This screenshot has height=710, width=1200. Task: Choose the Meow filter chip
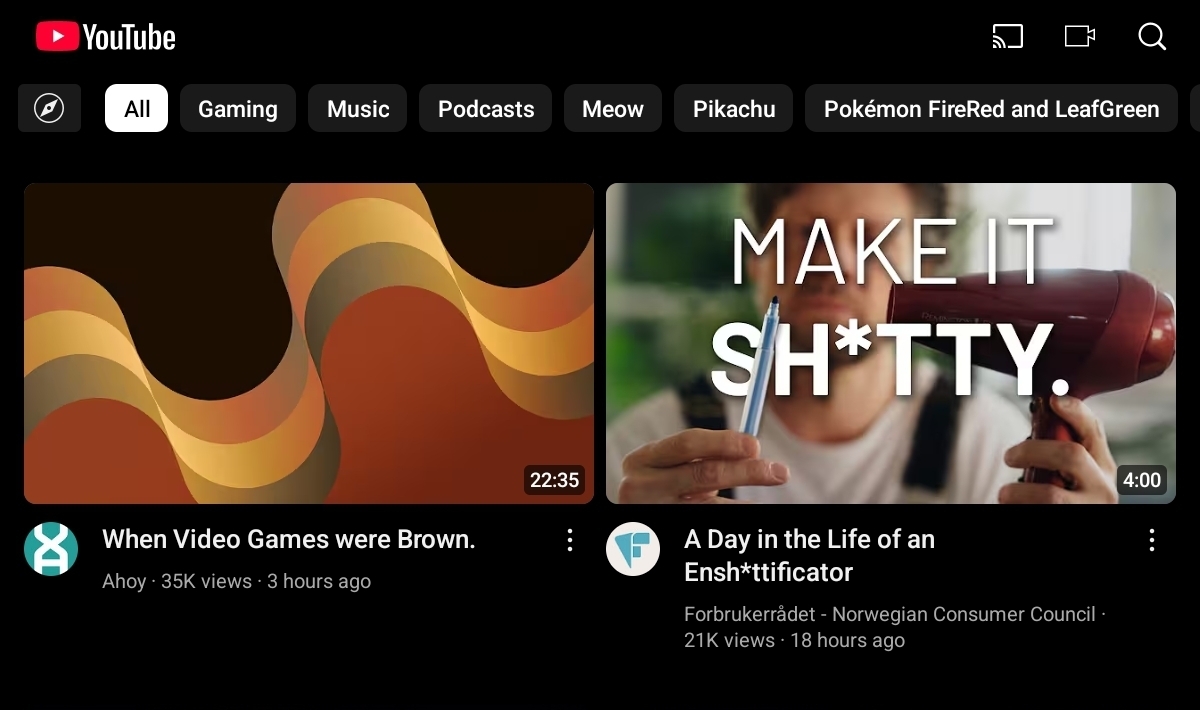(613, 108)
